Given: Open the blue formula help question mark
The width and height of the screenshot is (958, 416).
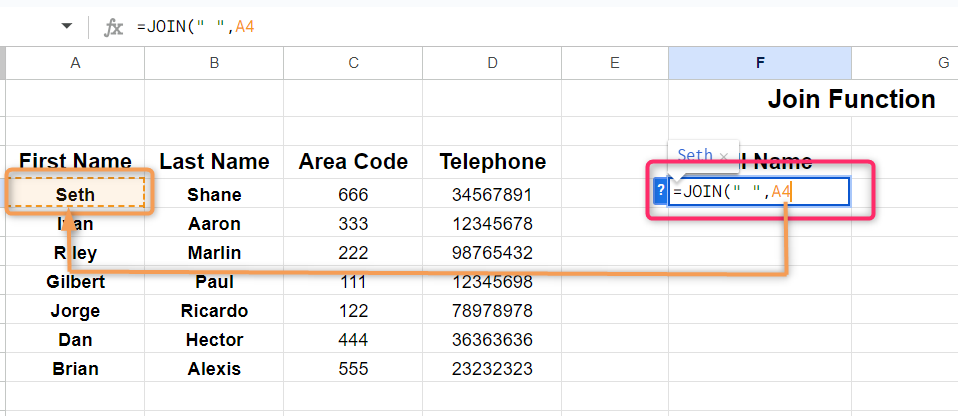Looking at the screenshot, I should 660,192.
